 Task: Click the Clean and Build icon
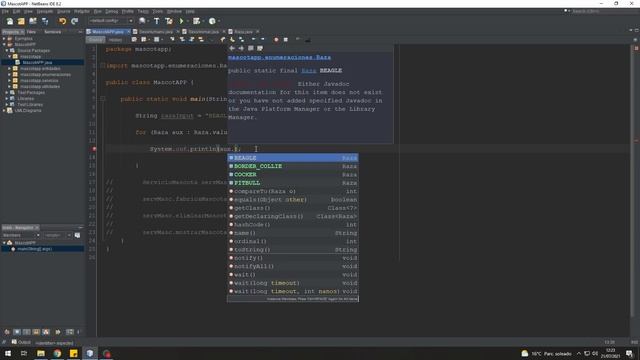tap(169, 21)
